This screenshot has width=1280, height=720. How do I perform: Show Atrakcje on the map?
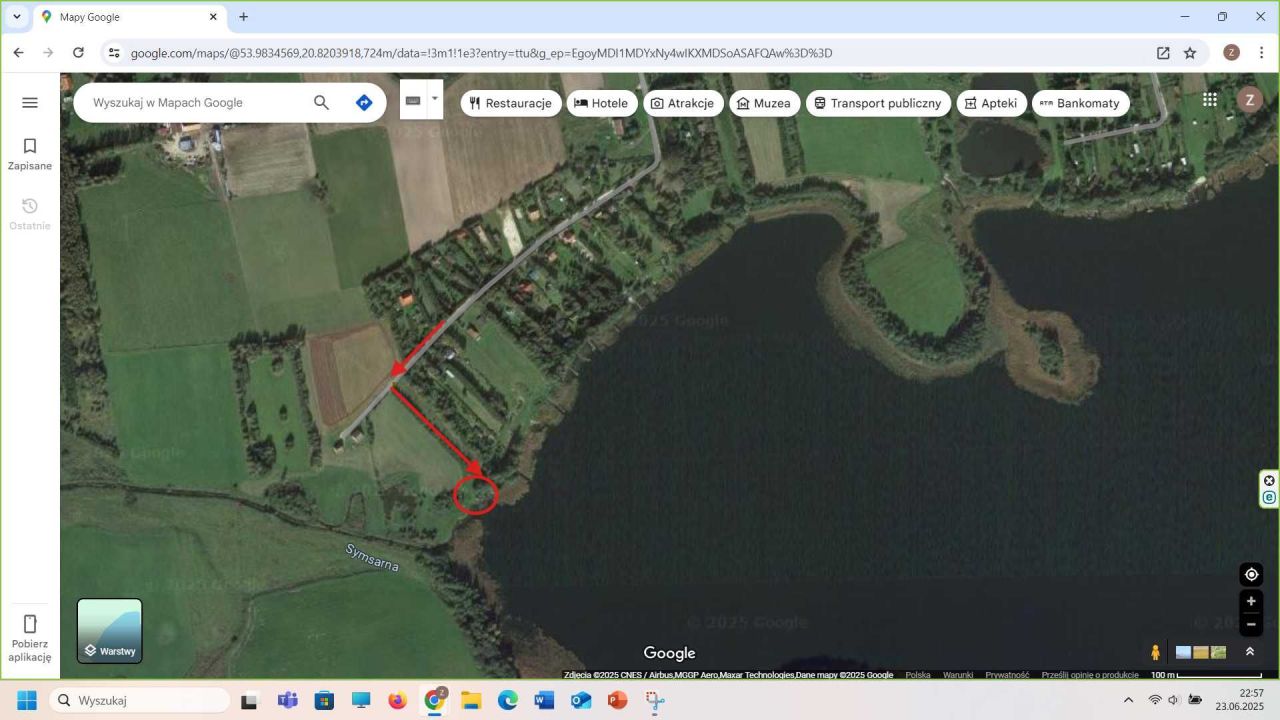683,103
